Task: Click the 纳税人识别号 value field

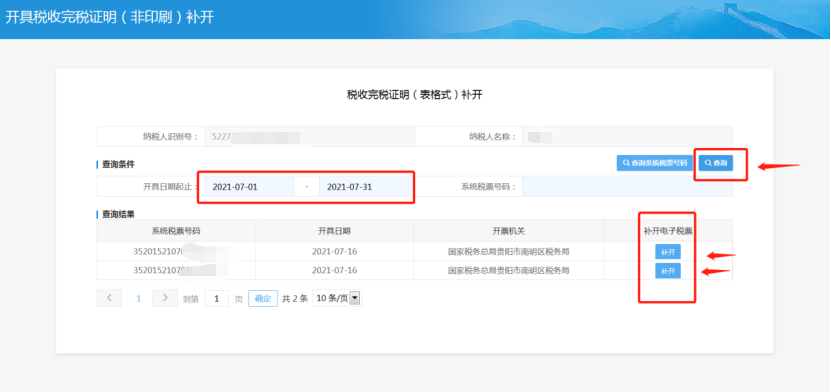Action: point(309,137)
